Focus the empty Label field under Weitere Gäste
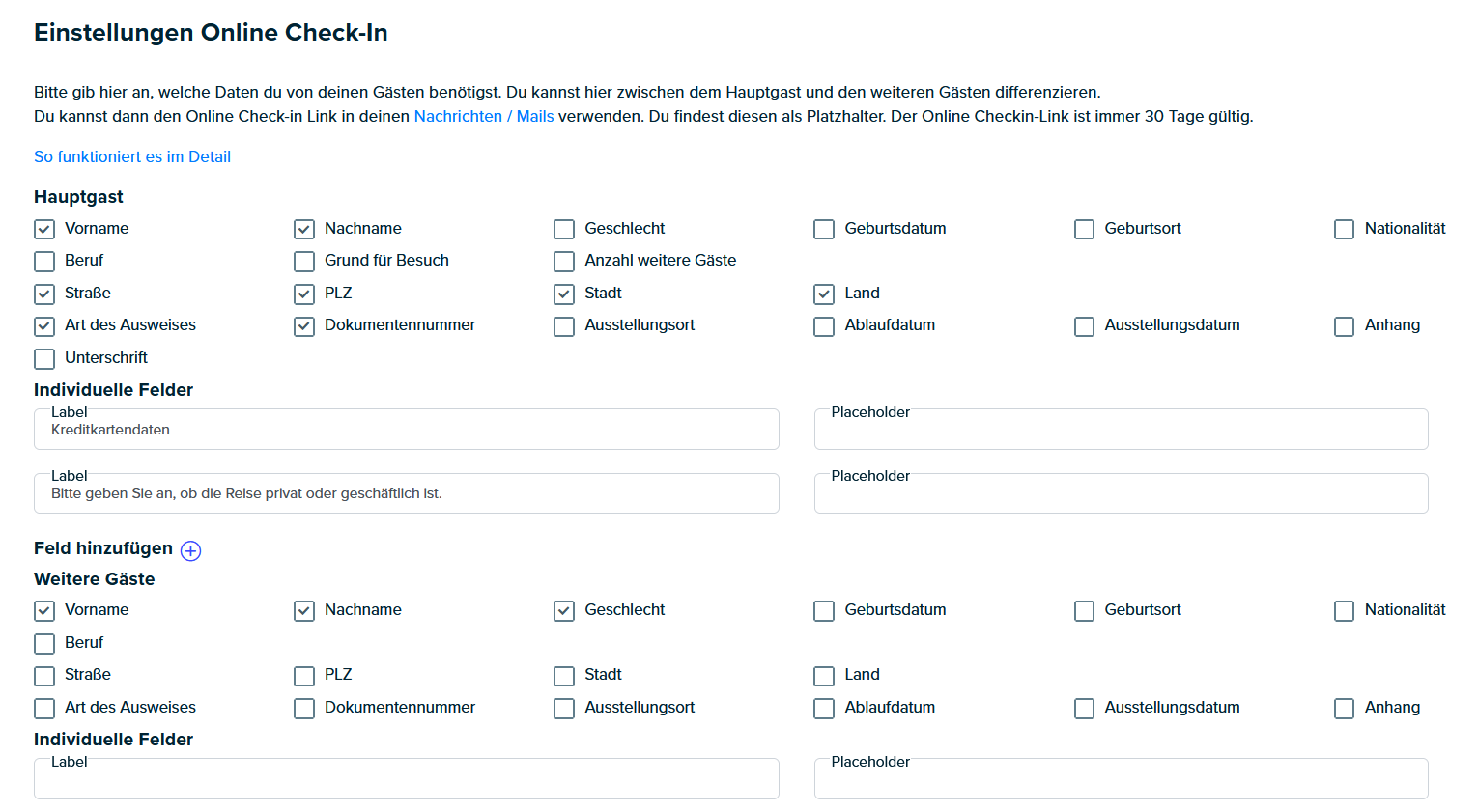The width and height of the screenshot is (1478, 812). point(407,778)
